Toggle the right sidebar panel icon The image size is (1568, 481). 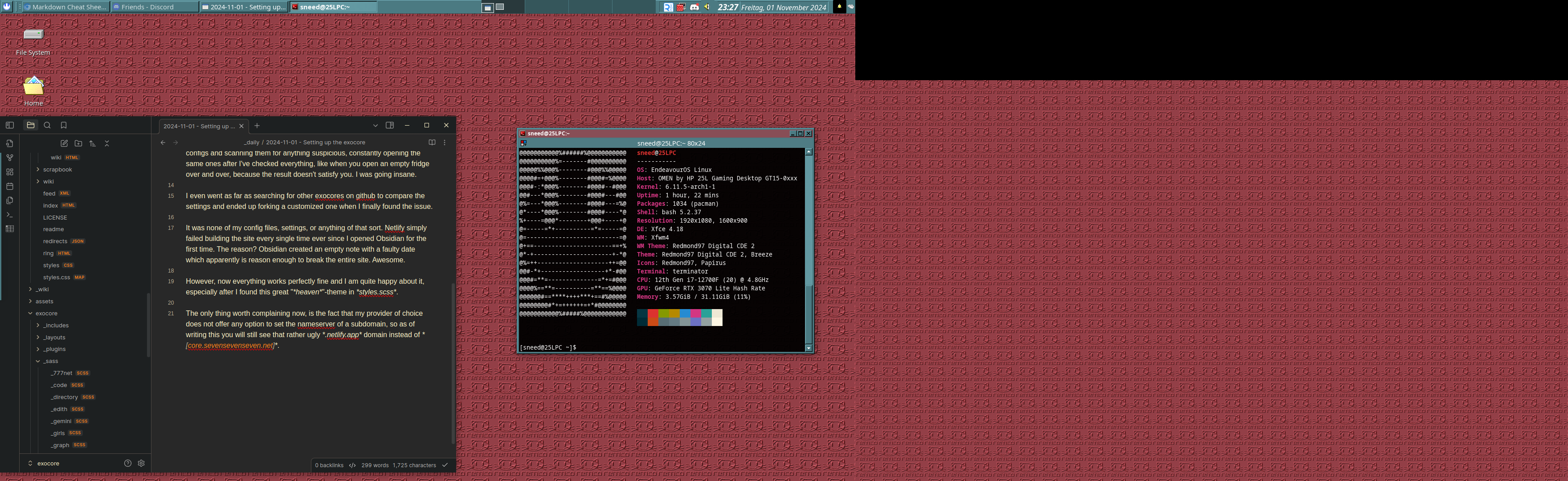390,126
